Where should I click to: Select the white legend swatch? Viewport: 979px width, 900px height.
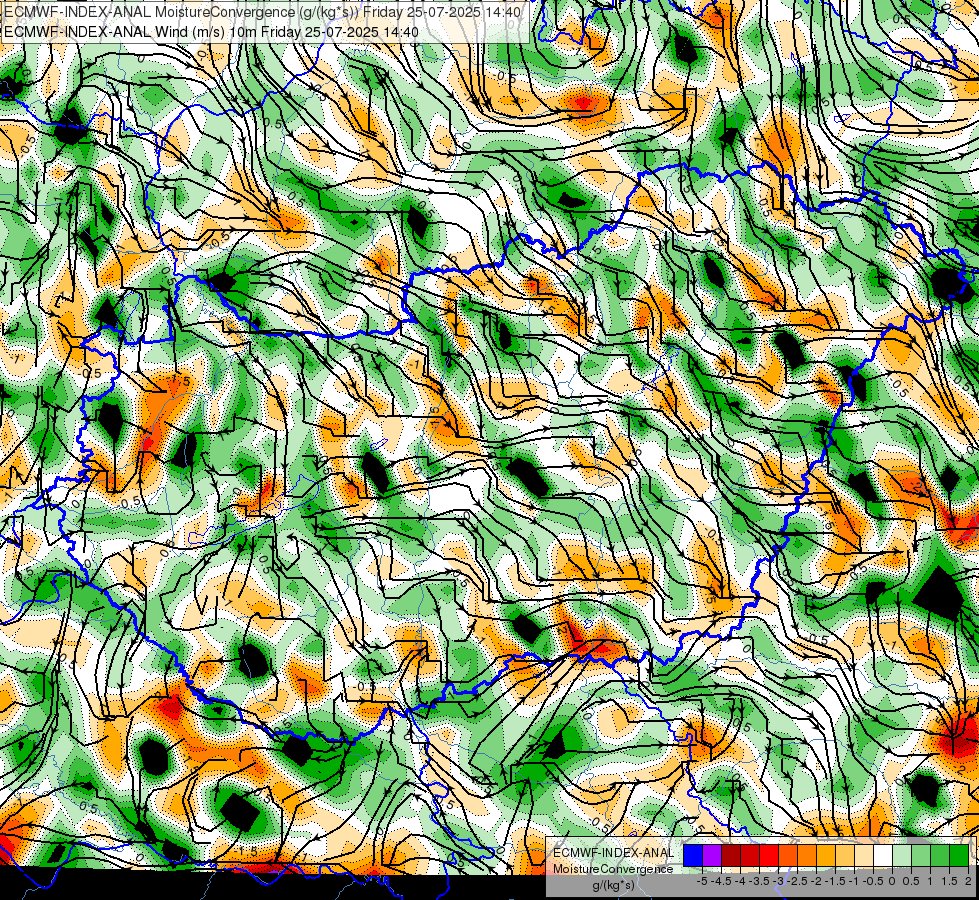tap(883, 856)
